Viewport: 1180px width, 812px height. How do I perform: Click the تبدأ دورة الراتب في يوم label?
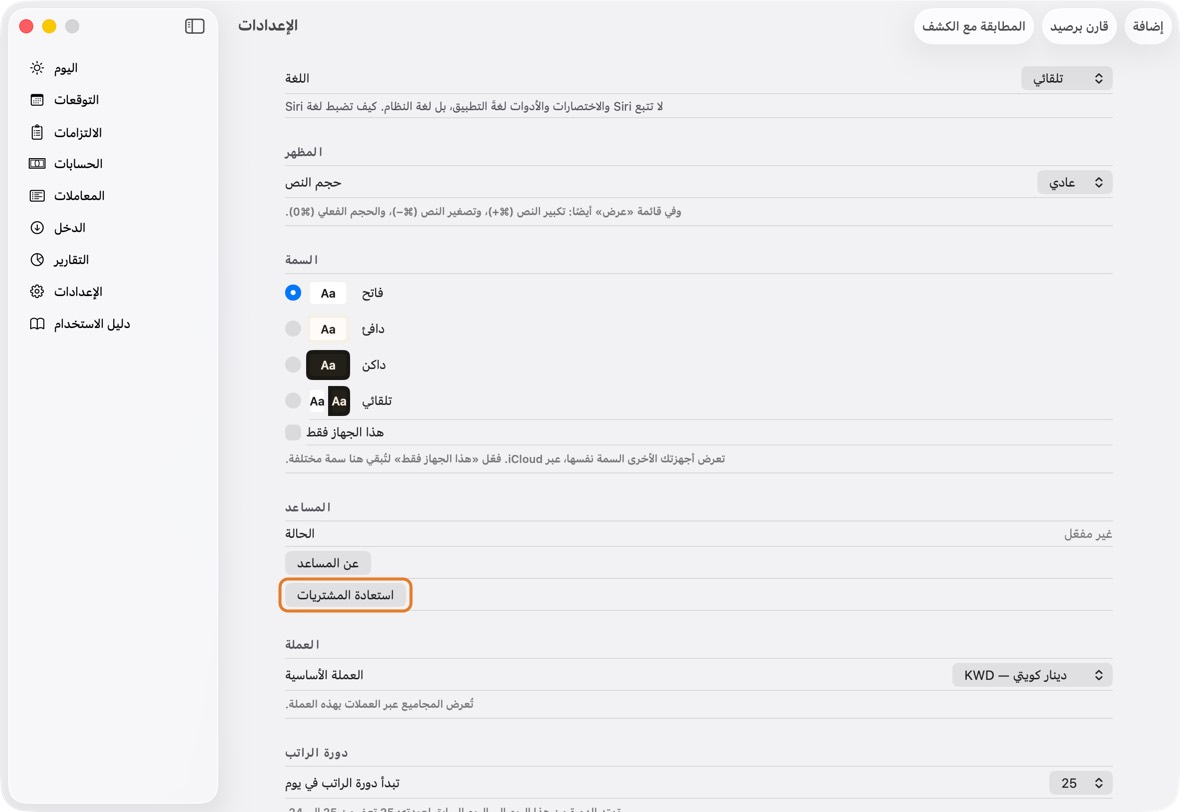[x=342, y=783]
